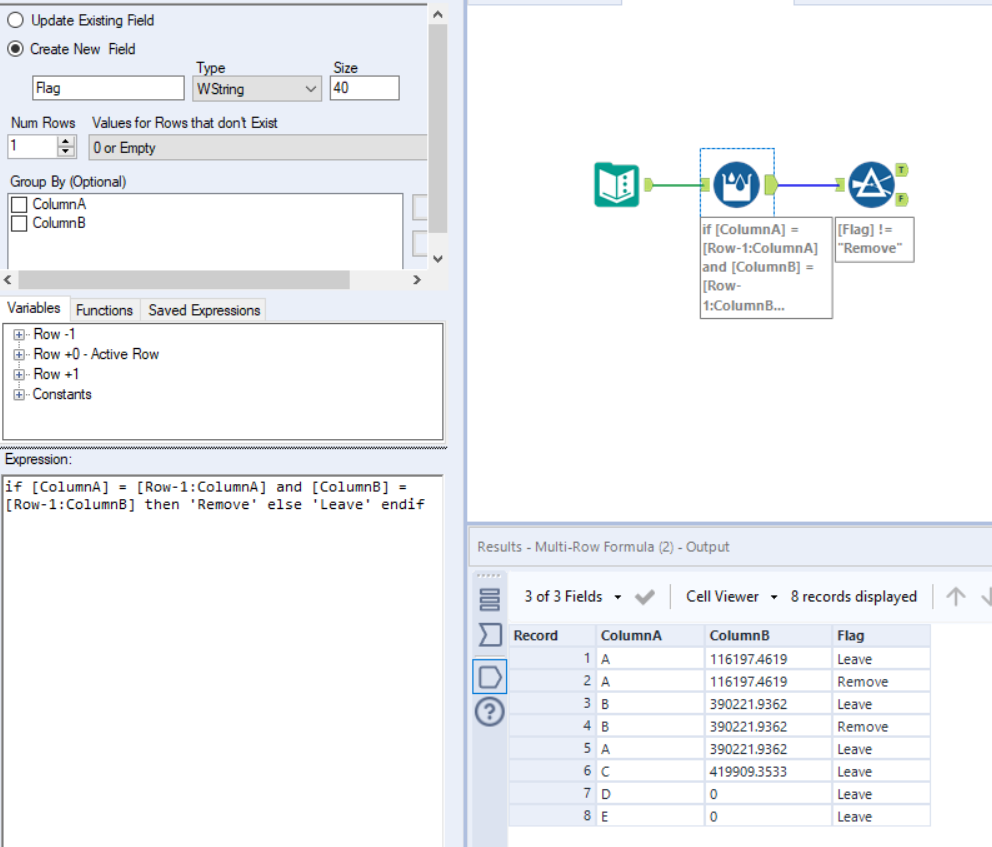Select ColumnB cell 390221.9362 in record 5

pyautogui.click(x=768, y=749)
